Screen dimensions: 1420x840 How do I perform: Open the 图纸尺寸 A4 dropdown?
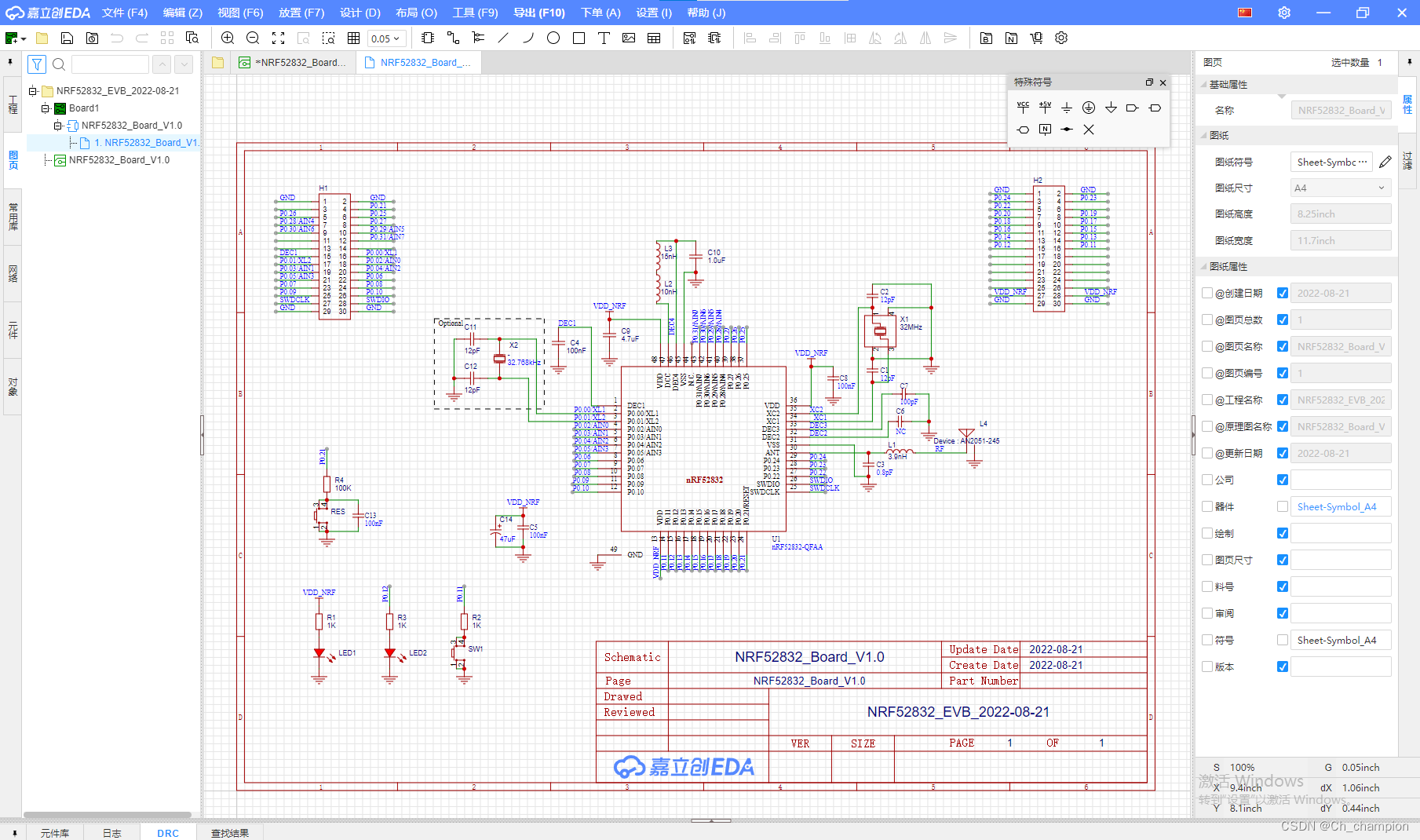1340,187
